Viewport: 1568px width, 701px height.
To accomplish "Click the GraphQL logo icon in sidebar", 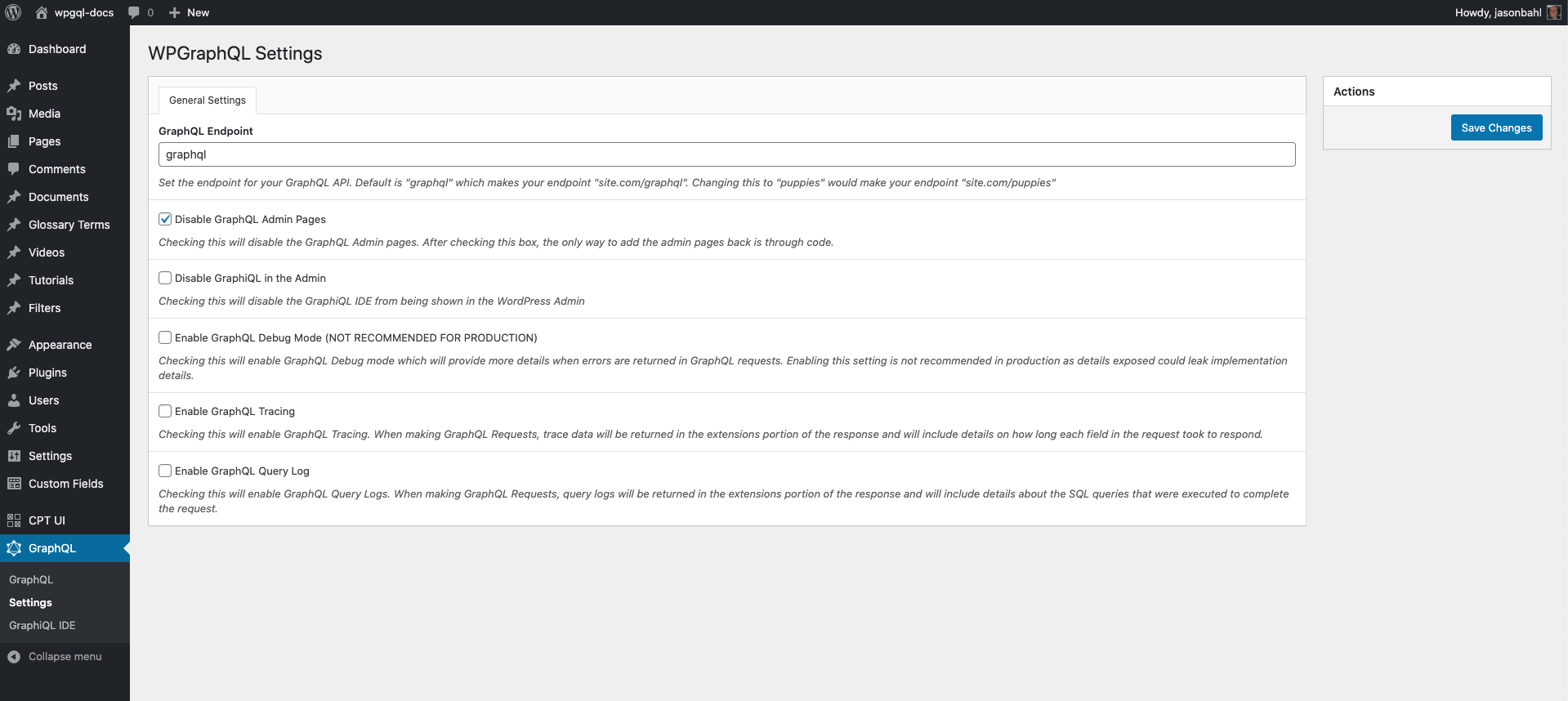I will click(x=14, y=548).
